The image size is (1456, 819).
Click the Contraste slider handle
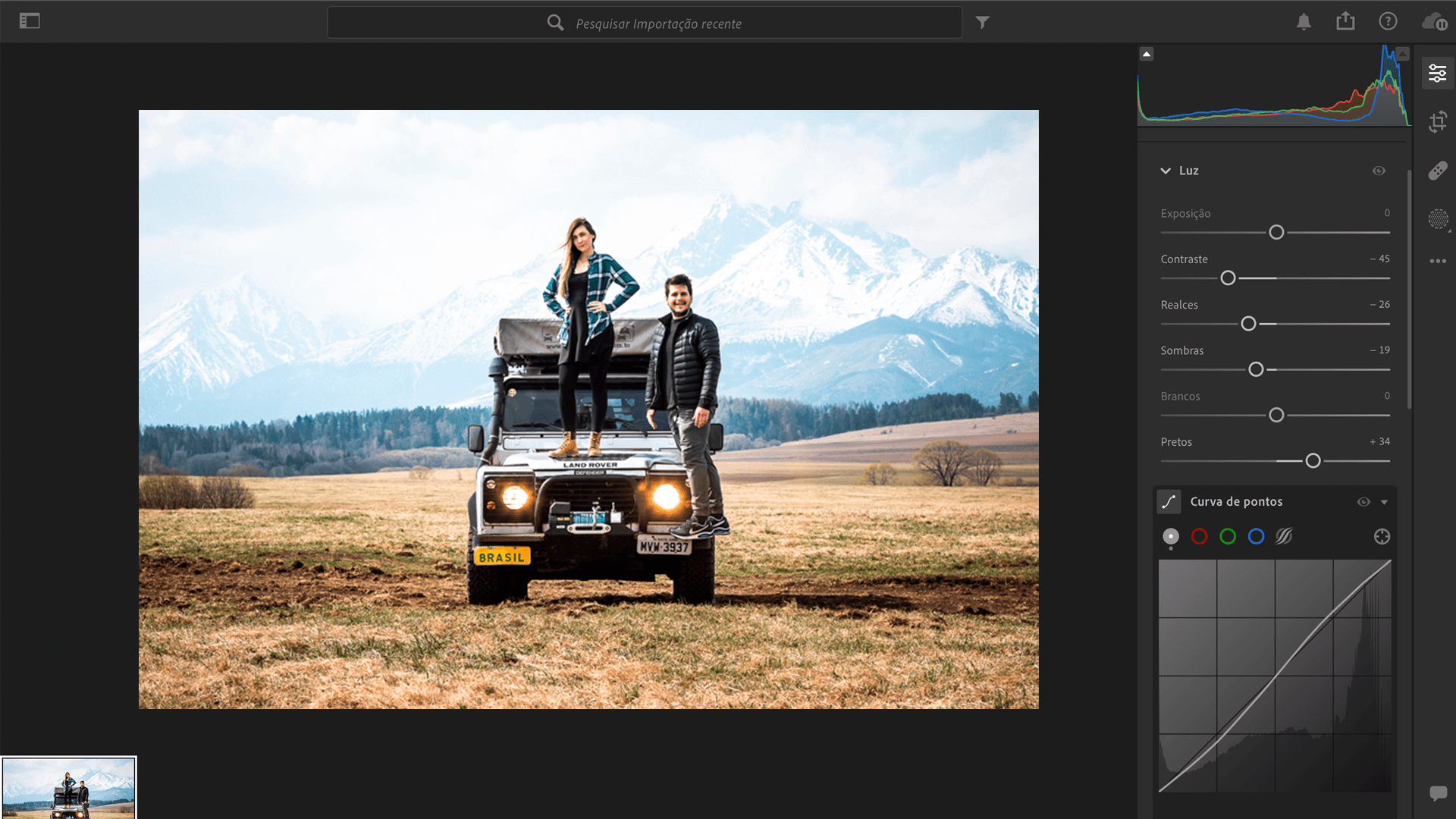point(1228,278)
